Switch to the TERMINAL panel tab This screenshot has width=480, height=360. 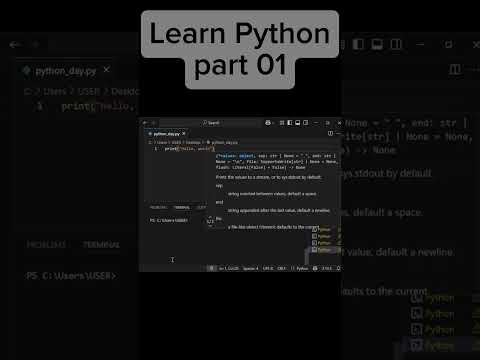[x=182, y=207]
